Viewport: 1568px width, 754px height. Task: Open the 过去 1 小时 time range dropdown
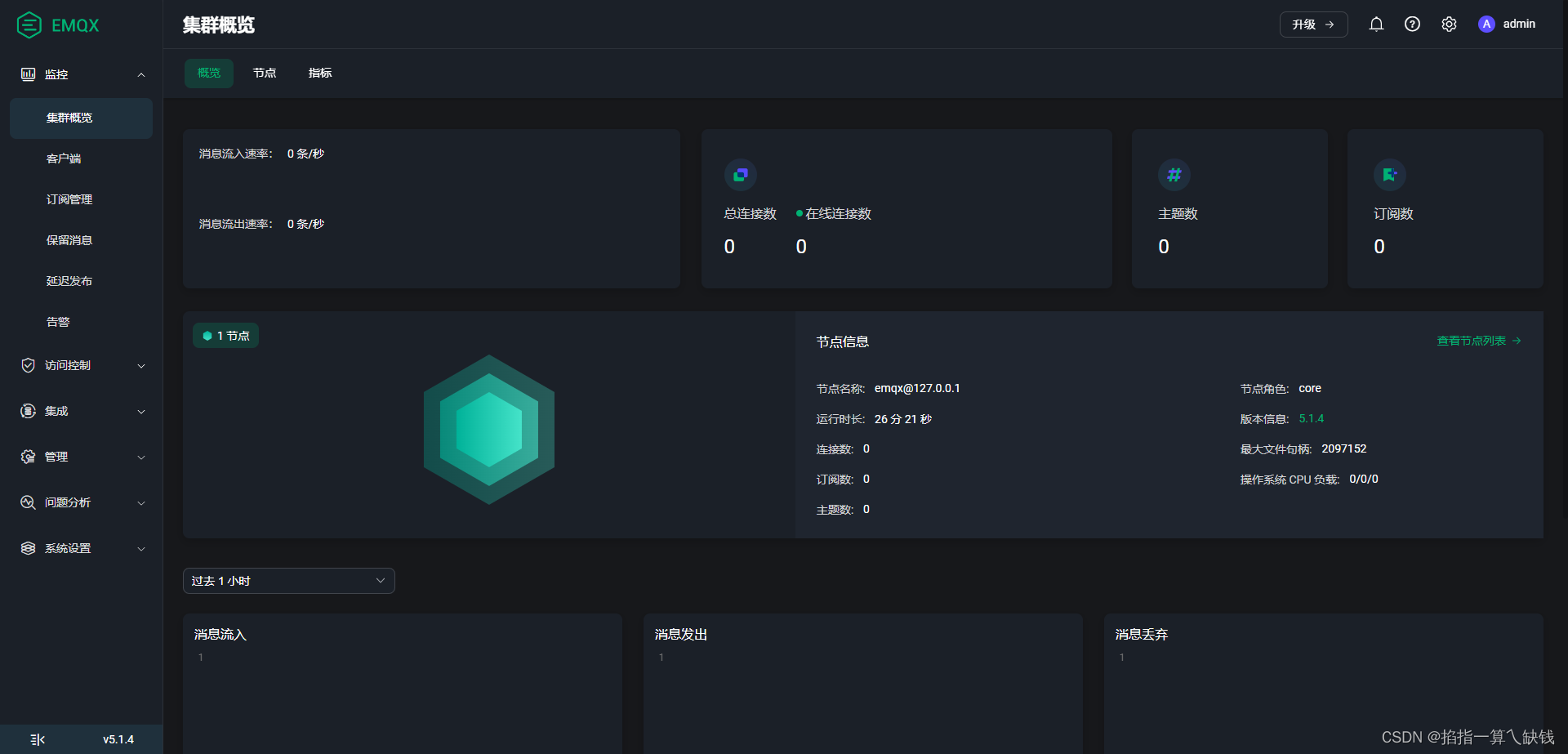(289, 581)
